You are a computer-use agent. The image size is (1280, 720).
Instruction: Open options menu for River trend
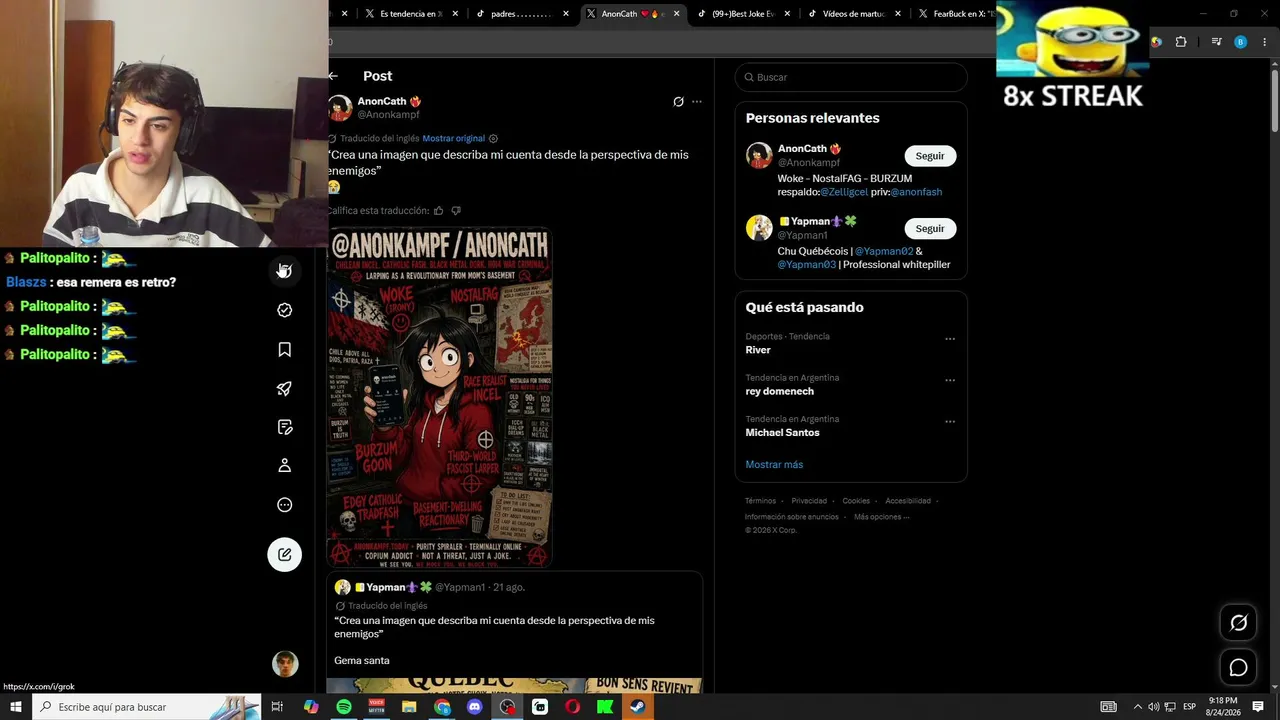[x=950, y=339]
